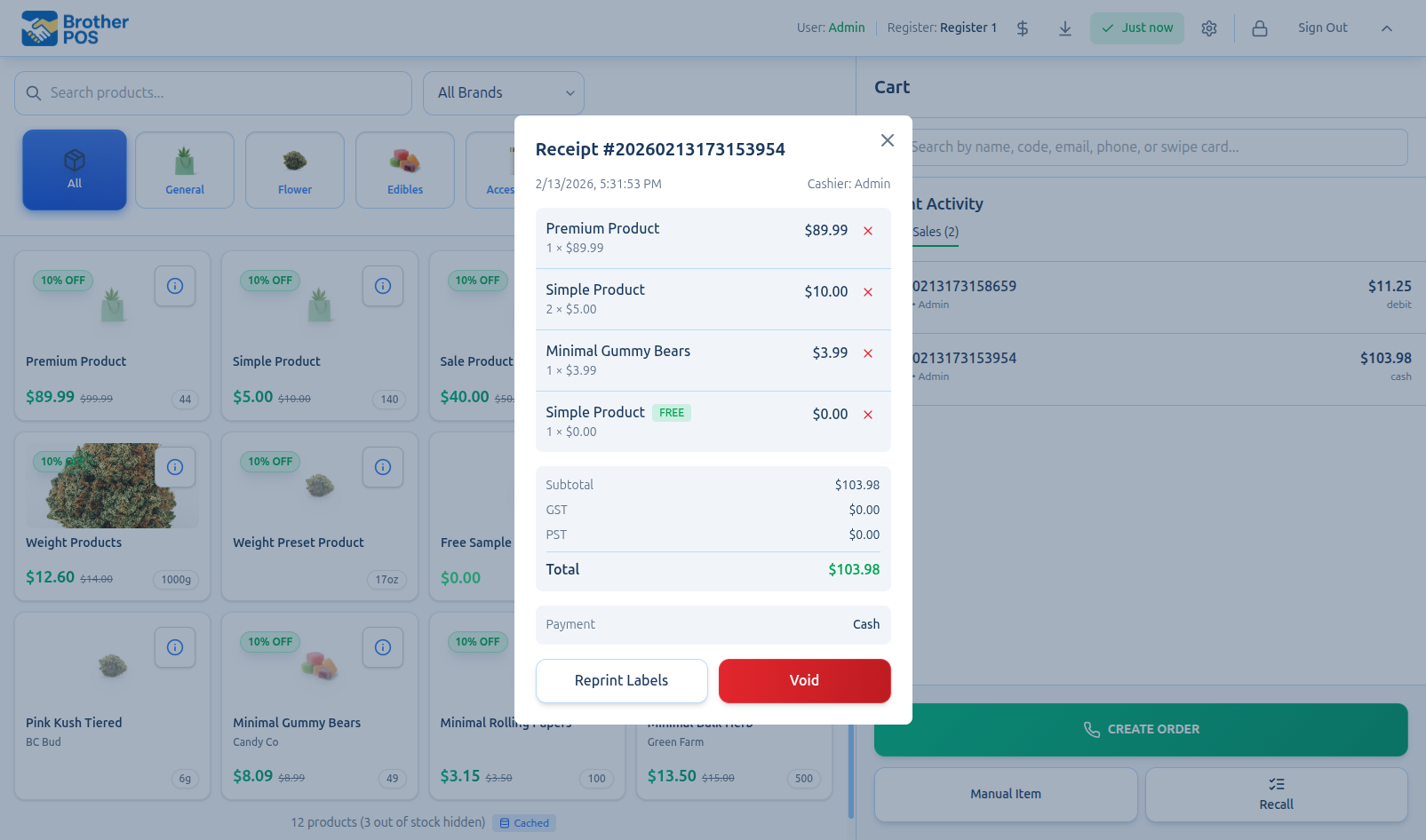
Task: Click the download icon in header
Action: [1064, 28]
